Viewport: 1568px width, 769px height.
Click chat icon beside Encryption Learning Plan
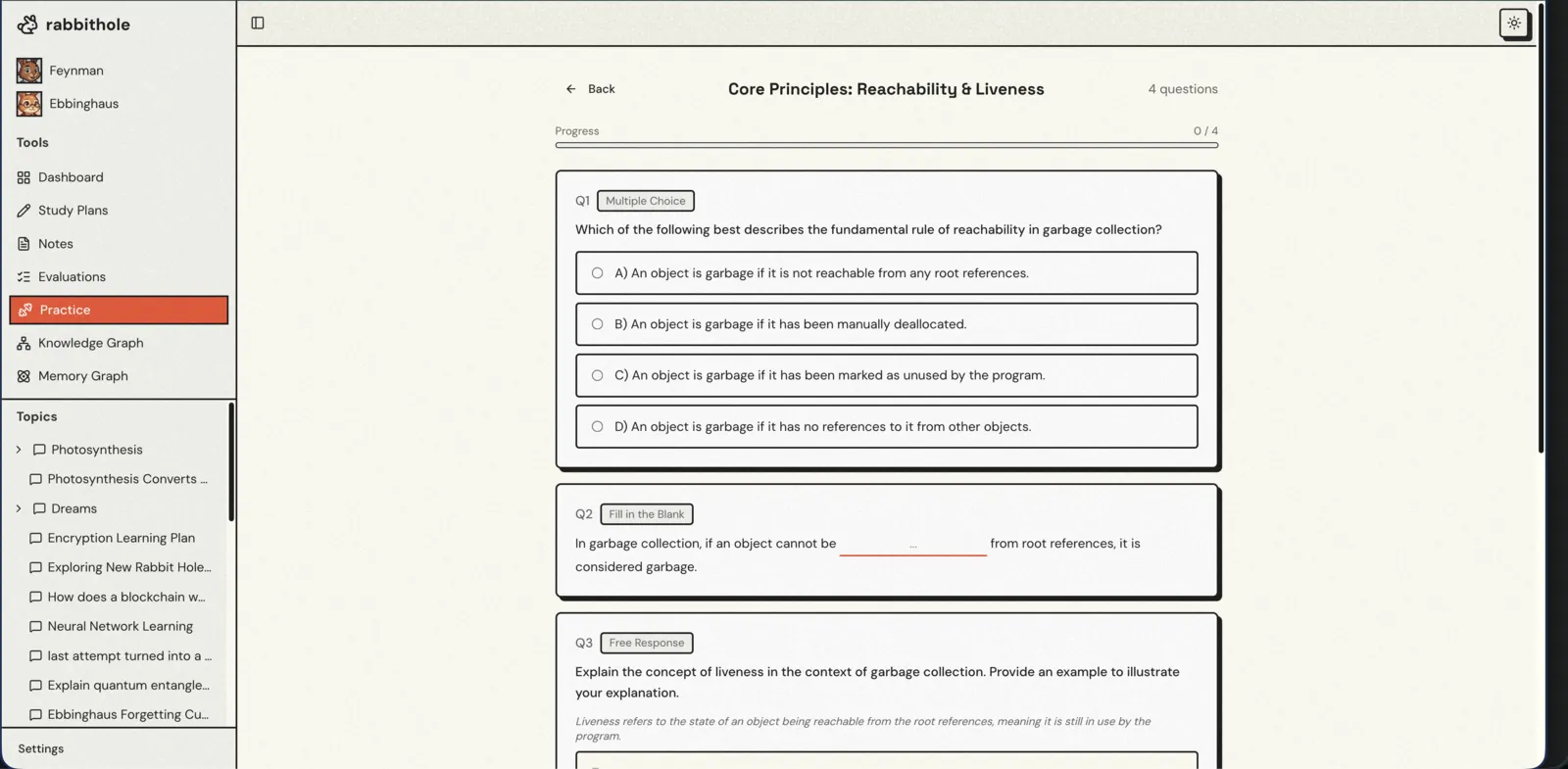coord(35,538)
